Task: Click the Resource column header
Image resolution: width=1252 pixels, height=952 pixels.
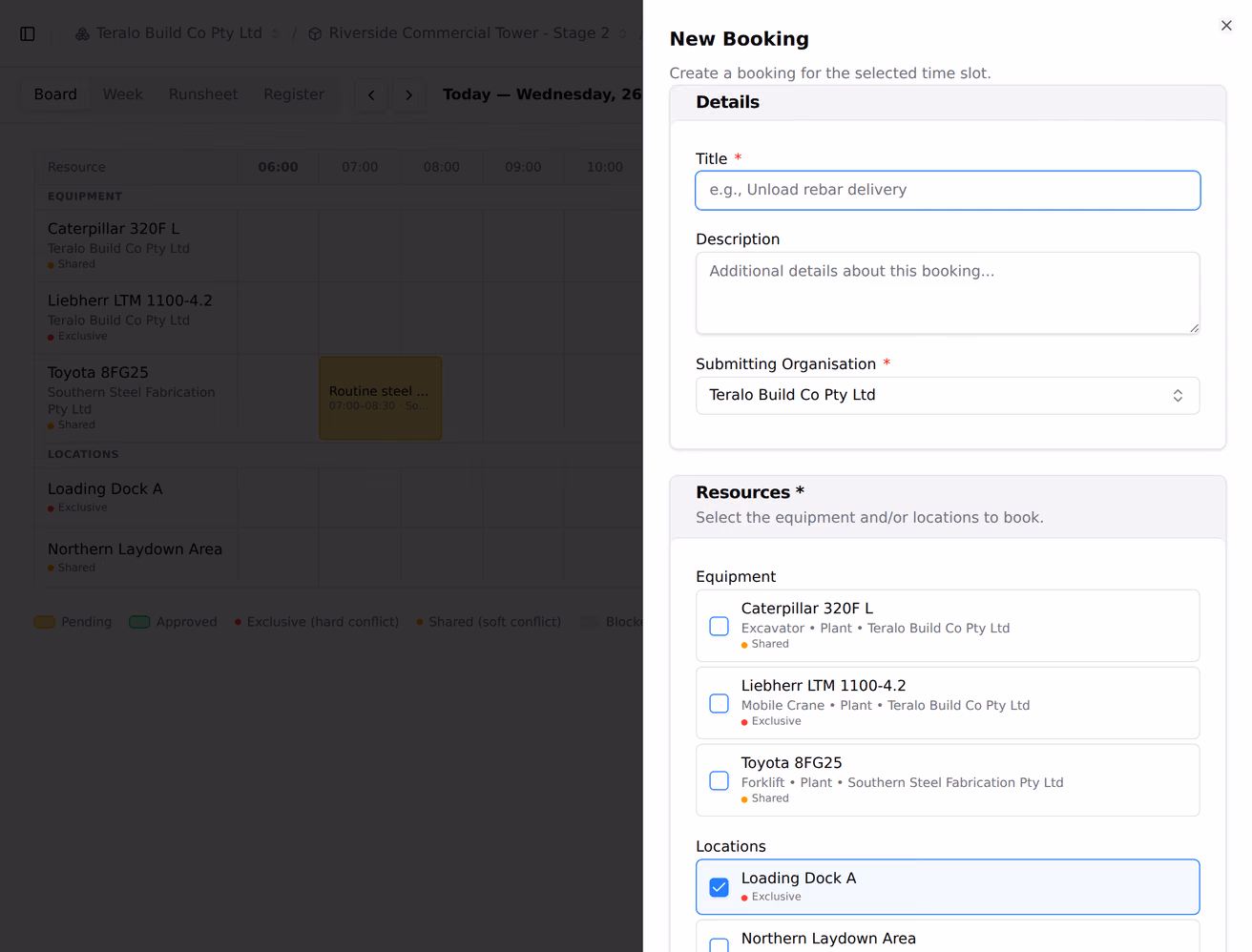Action: [76, 167]
